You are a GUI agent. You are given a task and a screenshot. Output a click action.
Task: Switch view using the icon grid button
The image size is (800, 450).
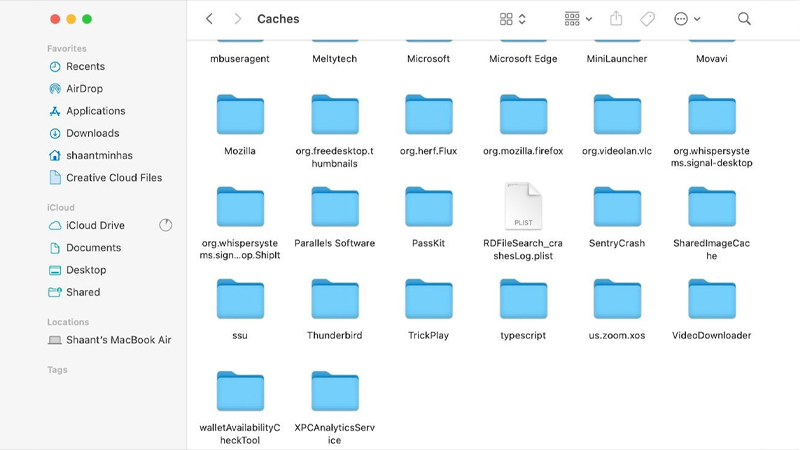pos(512,19)
